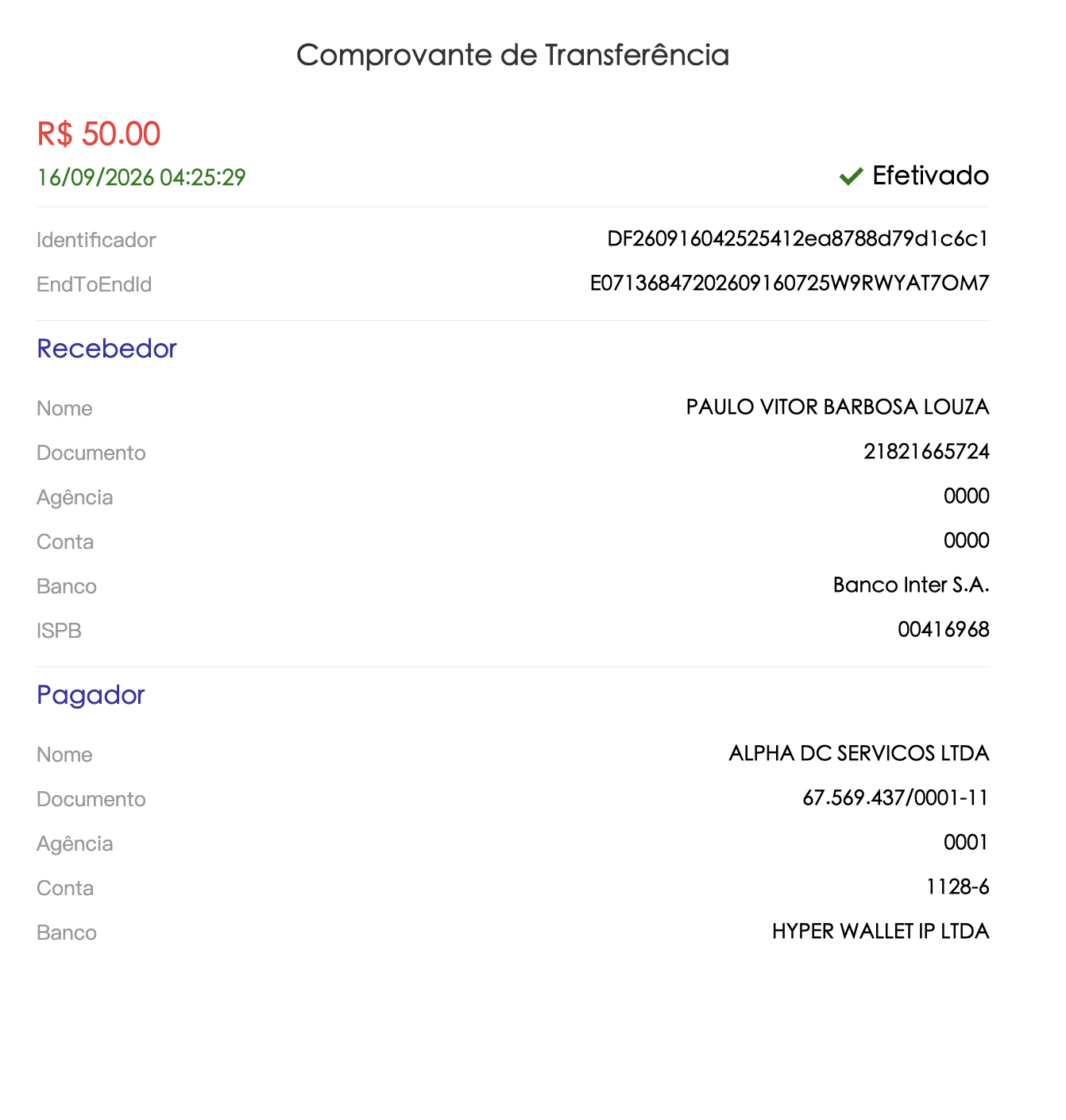Click the receiver Agência value 0000
Image resolution: width=1066 pixels, height=1120 pixels.
pos(966,496)
